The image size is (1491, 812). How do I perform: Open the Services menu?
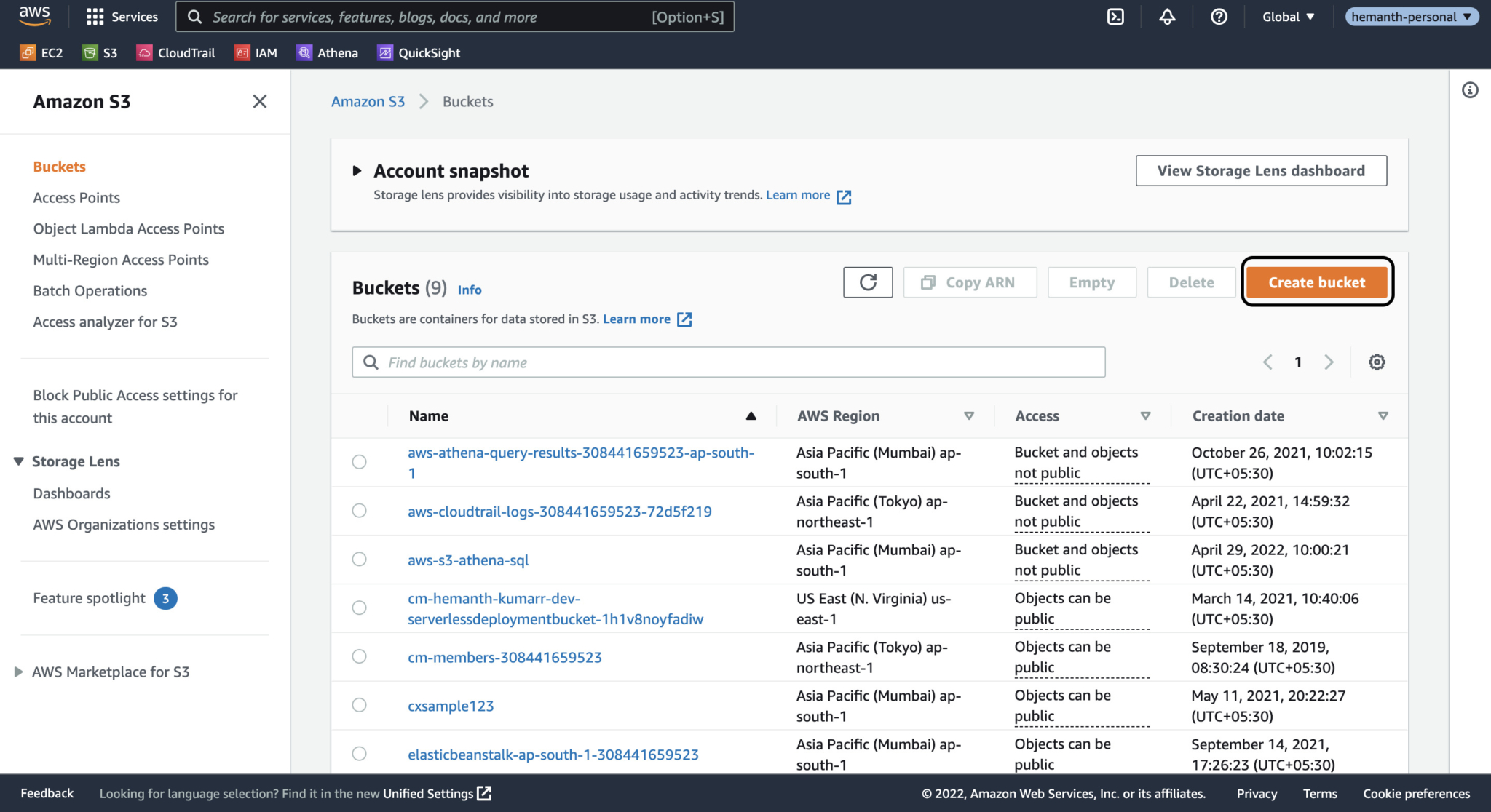point(122,16)
